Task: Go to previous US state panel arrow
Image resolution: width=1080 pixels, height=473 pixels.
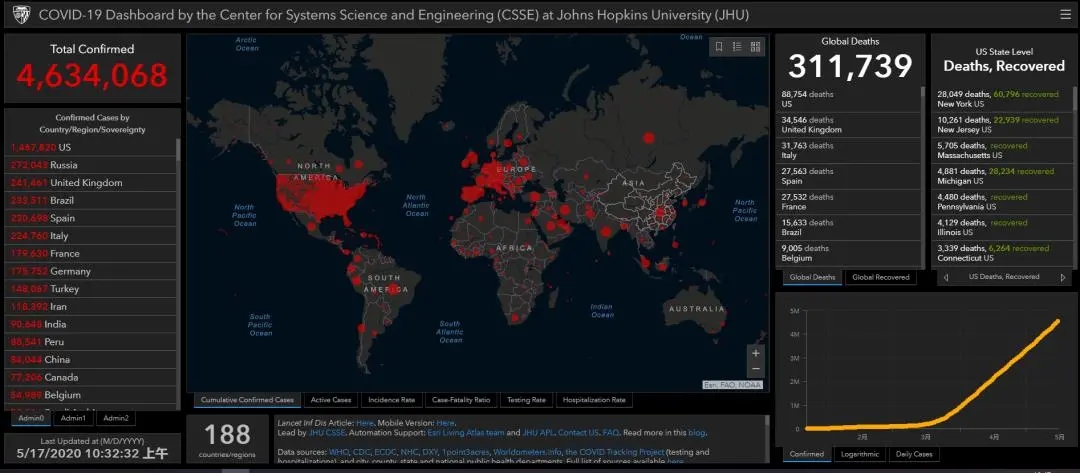Action: pos(946,277)
